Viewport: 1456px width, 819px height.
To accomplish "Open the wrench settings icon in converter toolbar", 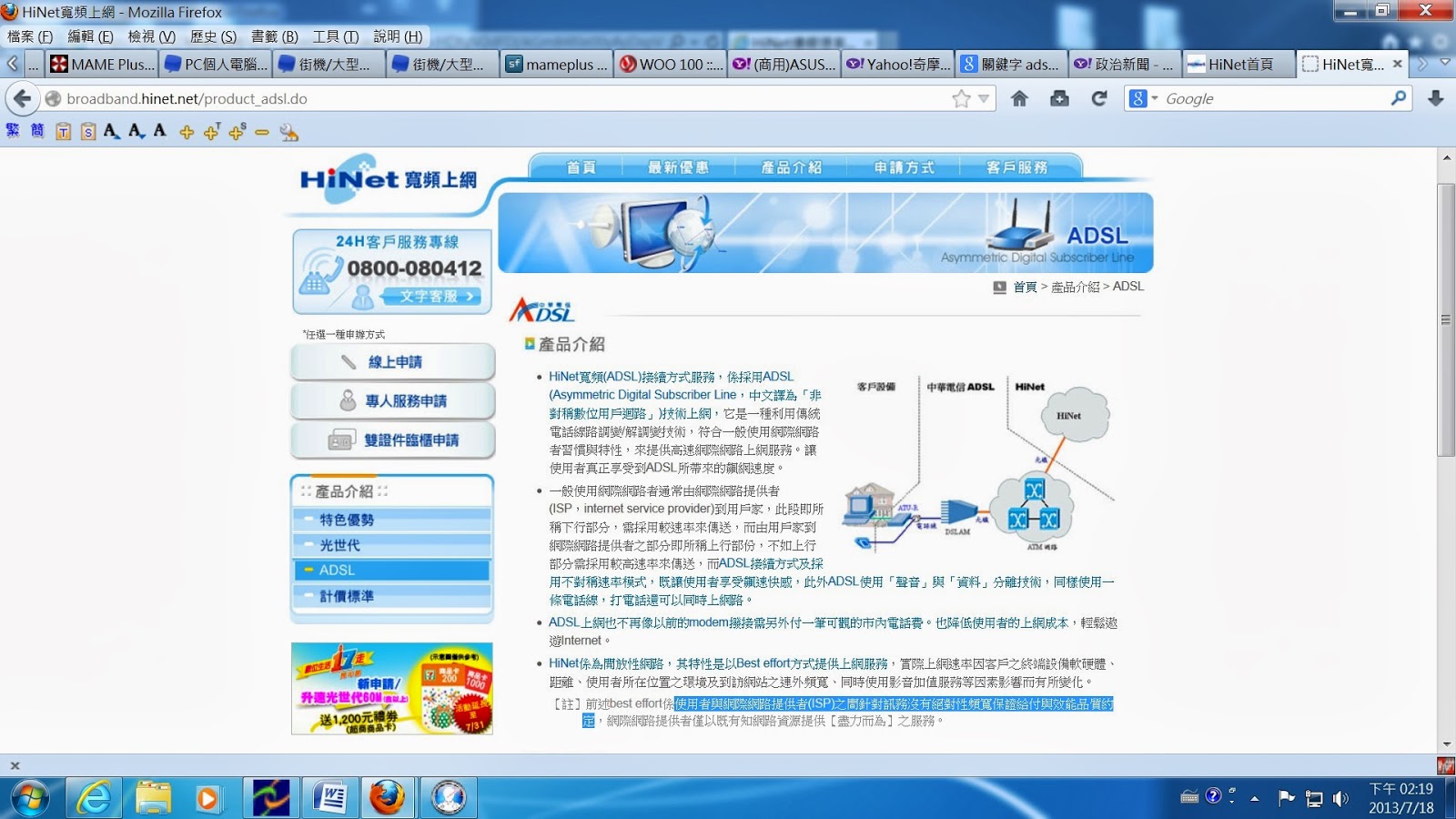I will point(289,133).
